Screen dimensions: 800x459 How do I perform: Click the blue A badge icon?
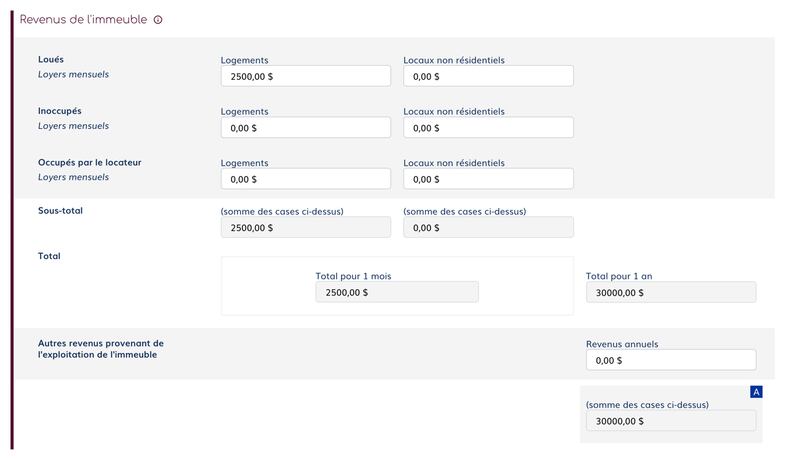[x=756, y=392]
